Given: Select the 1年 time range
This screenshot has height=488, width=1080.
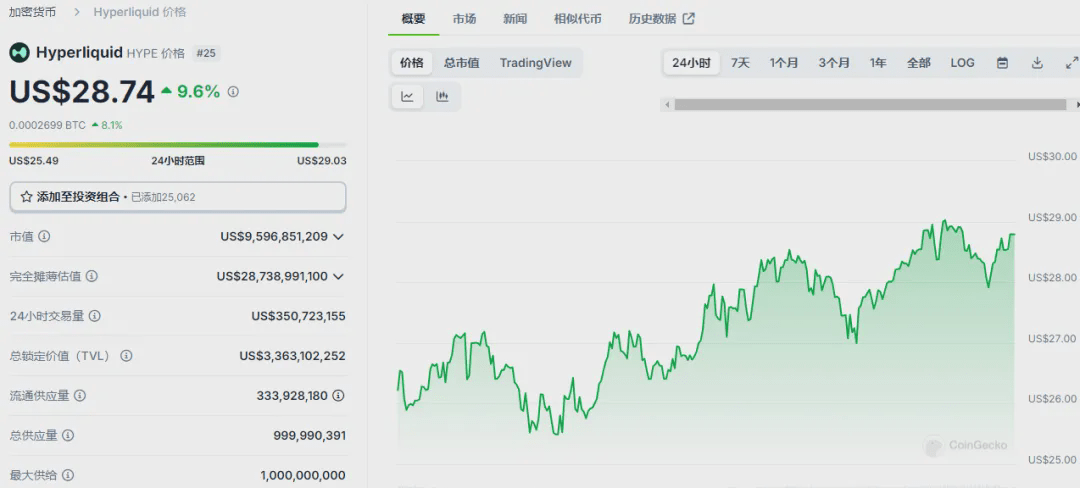Looking at the screenshot, I should (x=878, y=63).
